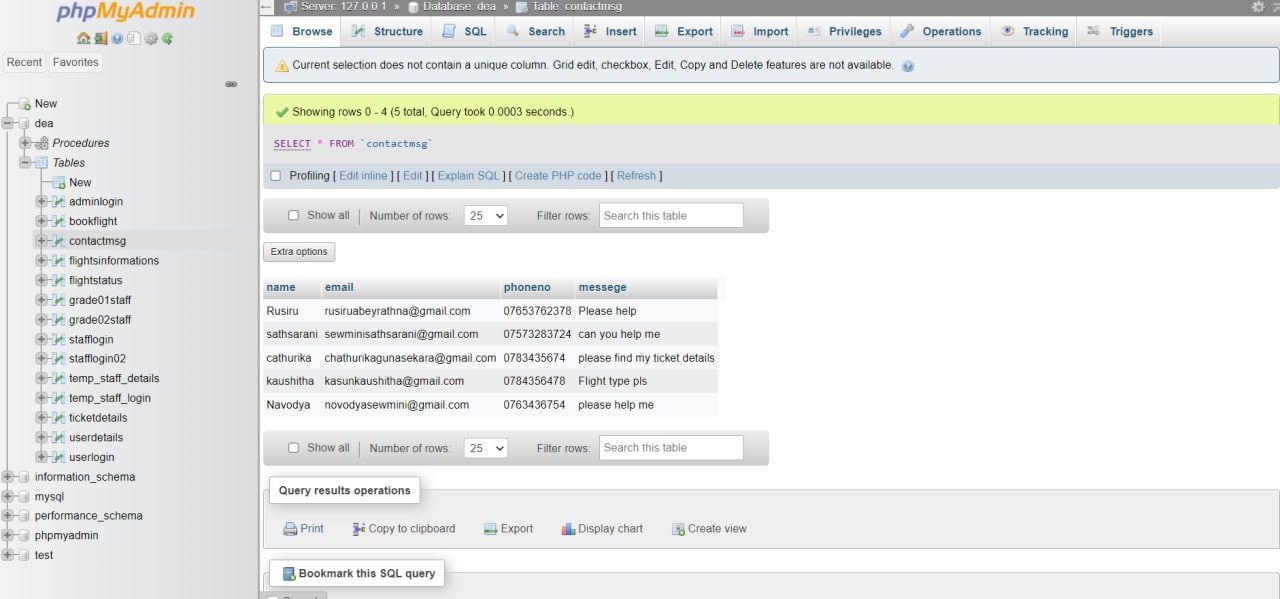Focus the lower Filter rows search field

coord(671,448)
